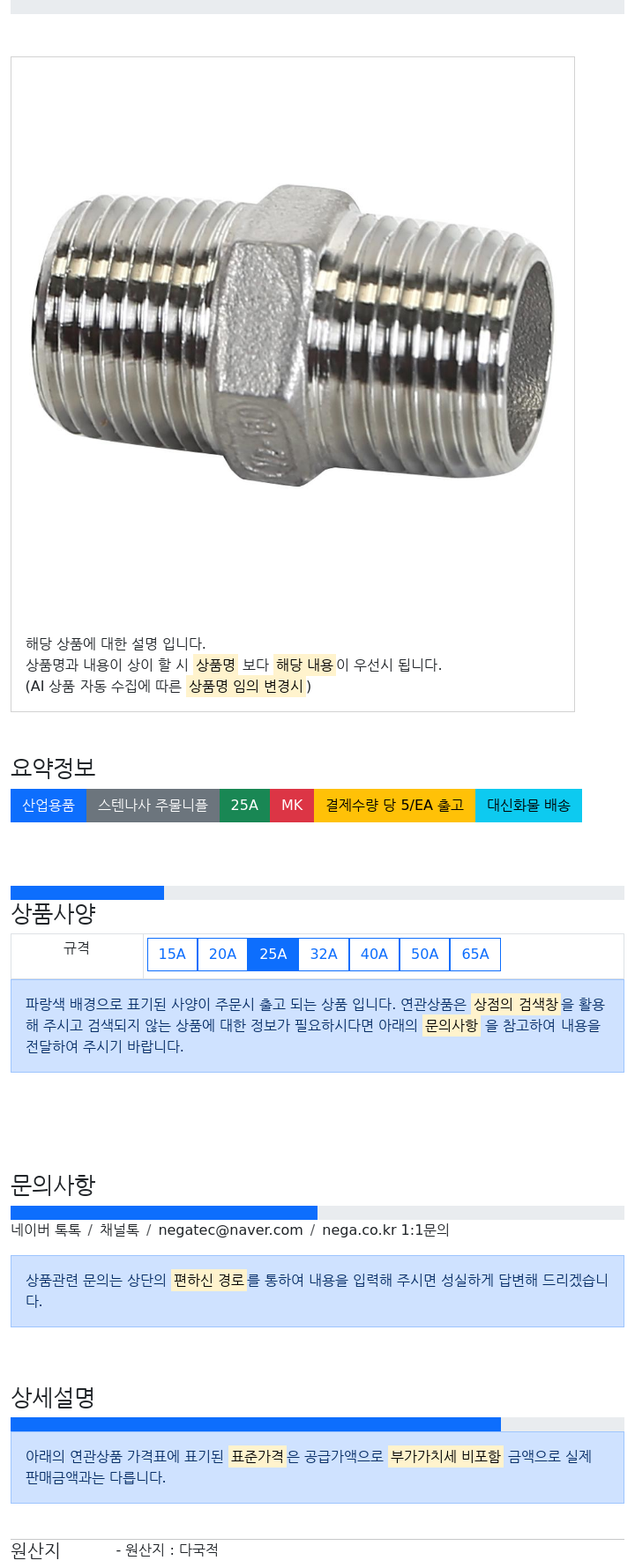Click the 결제수량 당 5/EA 출고 tag
This screenshot has width=635, height=1568.
(x=395, y=806)
